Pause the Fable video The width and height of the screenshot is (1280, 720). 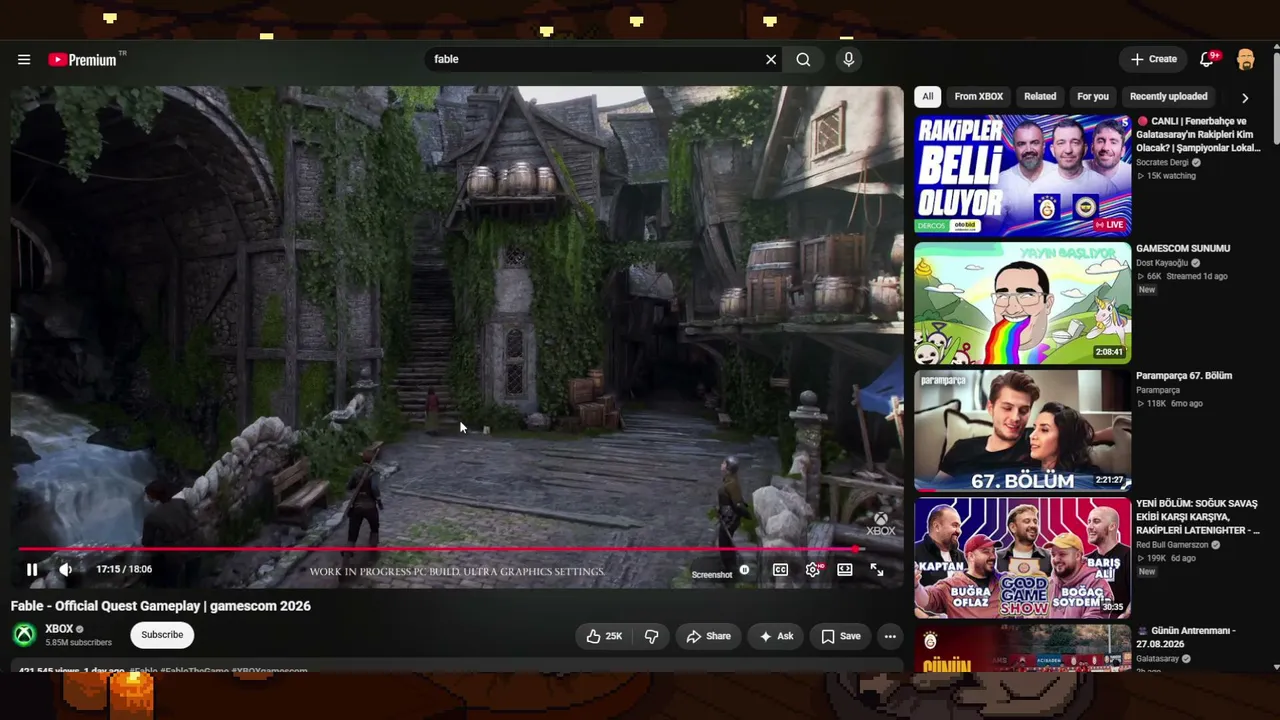pyautogui.click(x=32, y=570)
